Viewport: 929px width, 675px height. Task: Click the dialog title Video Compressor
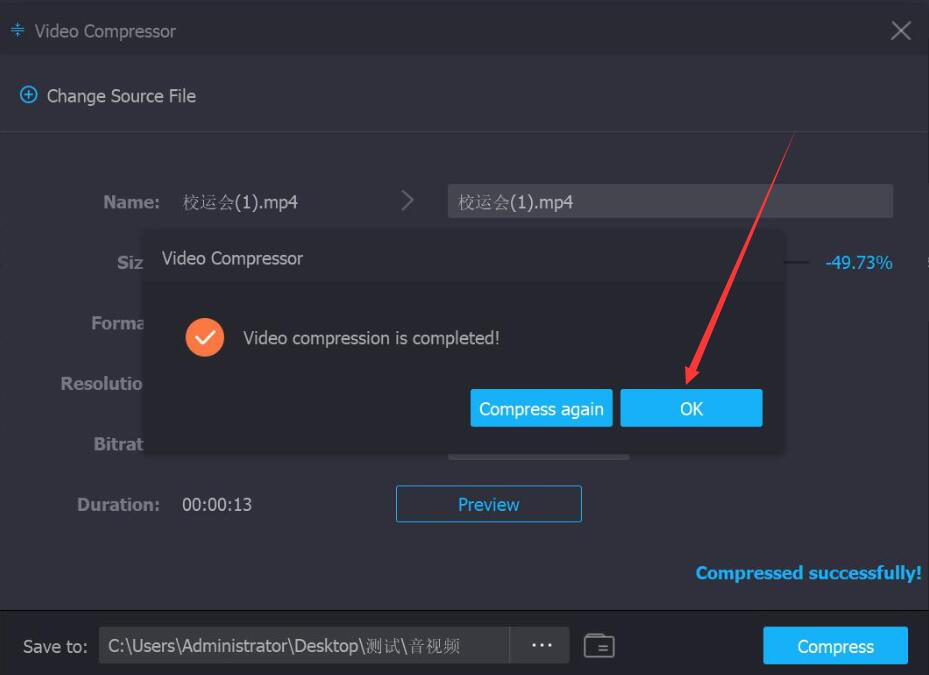click(232, 258)
